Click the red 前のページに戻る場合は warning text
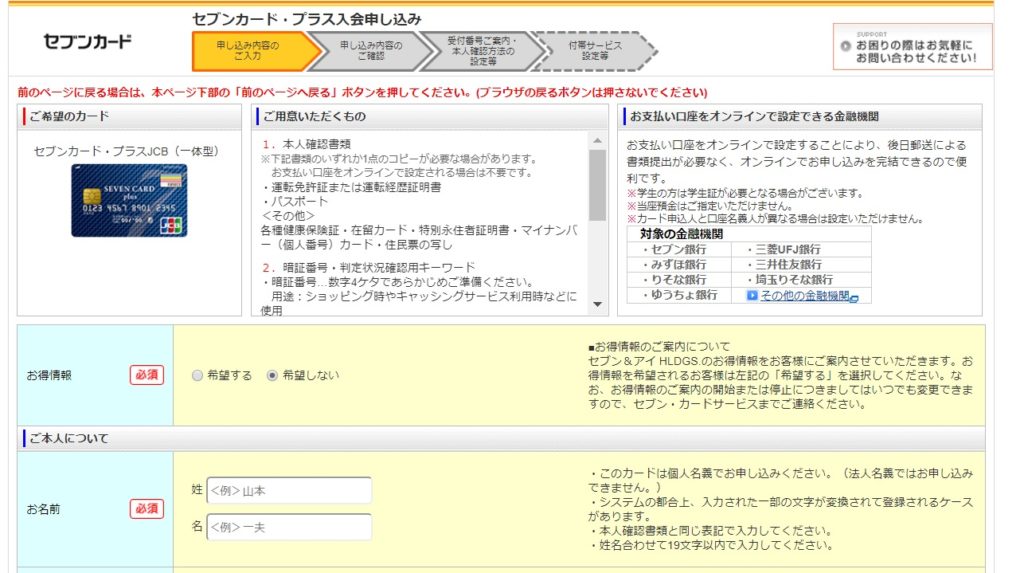This screenshot has height=573, width=1024. coord(362,92)
